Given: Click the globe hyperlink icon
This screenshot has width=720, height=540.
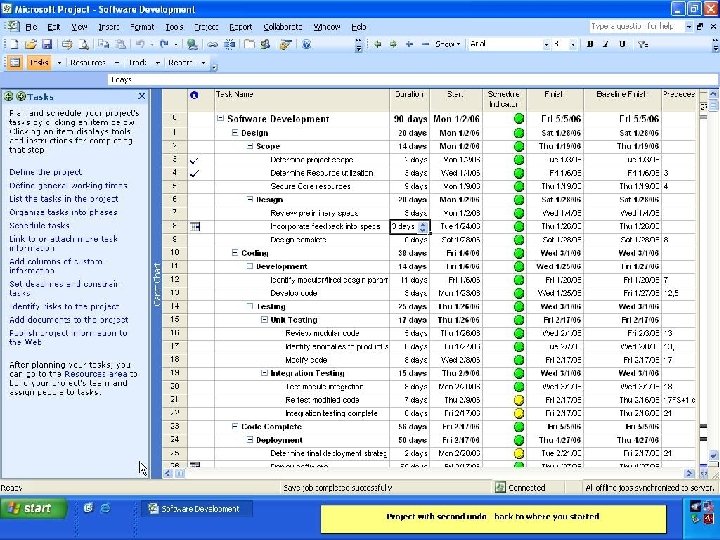Looking at the screenshot, I should pyautogui.click(x=192, y=45).
